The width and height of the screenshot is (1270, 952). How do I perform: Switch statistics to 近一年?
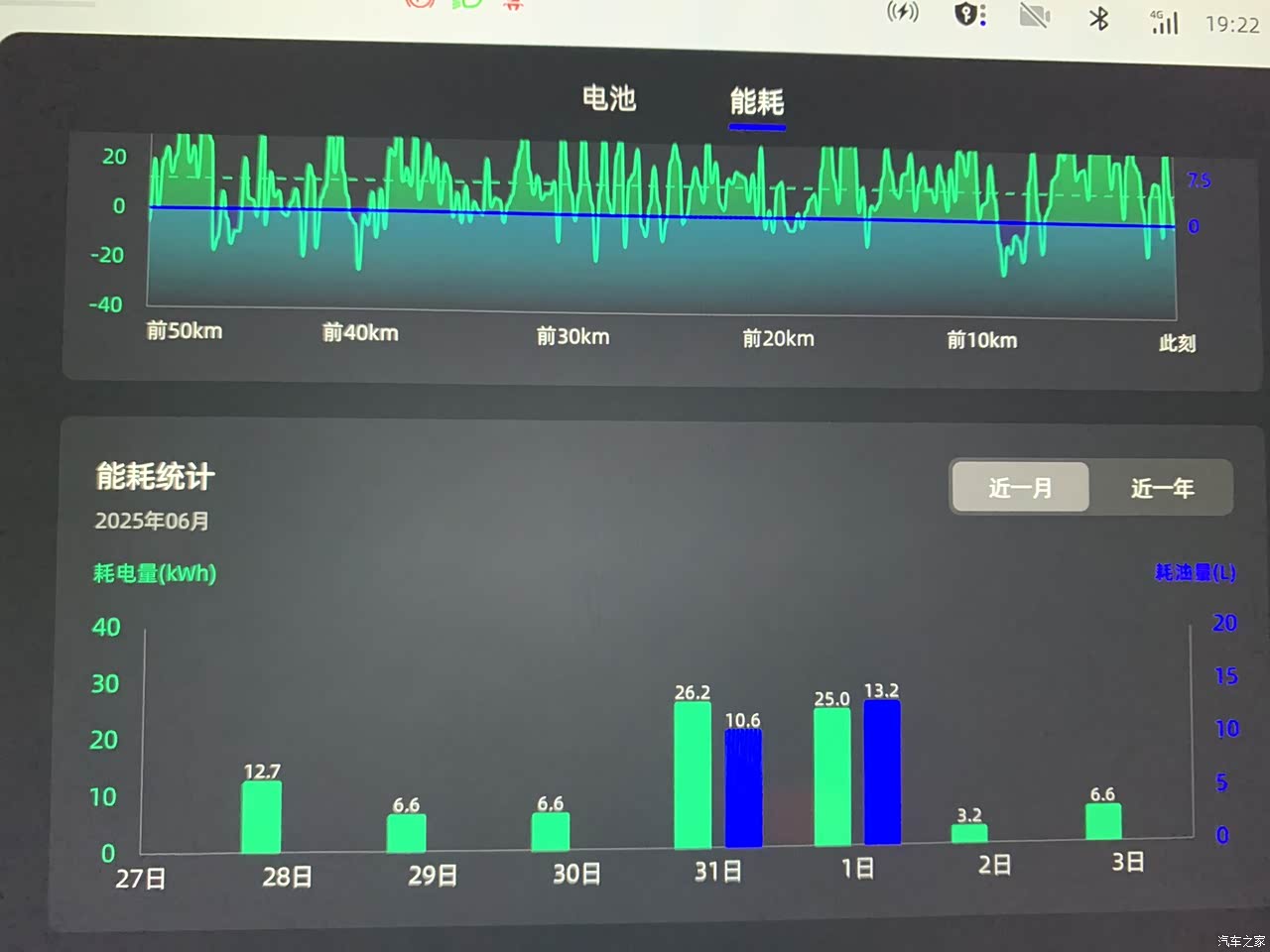click(1162, 488)
